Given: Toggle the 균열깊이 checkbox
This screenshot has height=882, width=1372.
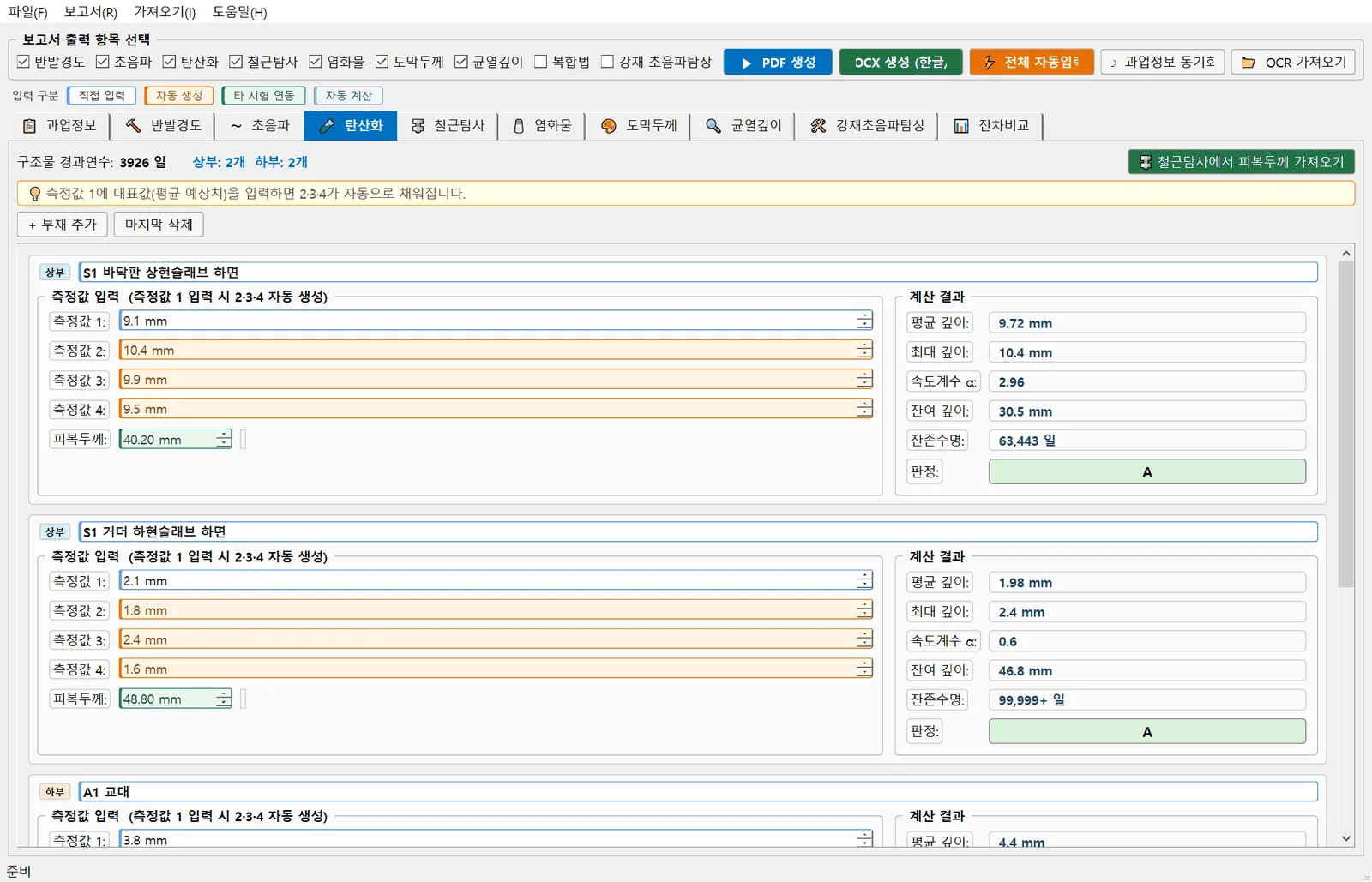Looking at the screenshot, I should pos(461,62).
